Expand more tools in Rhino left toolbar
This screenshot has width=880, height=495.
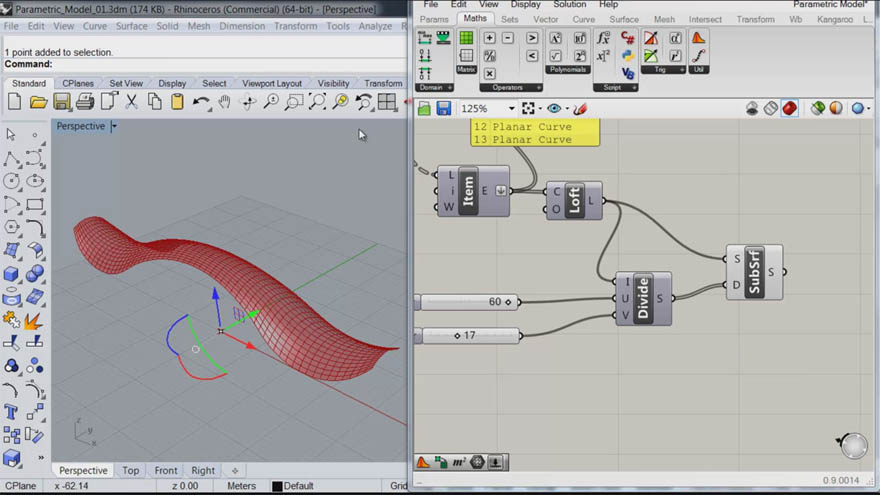click(x=40, y=457)
